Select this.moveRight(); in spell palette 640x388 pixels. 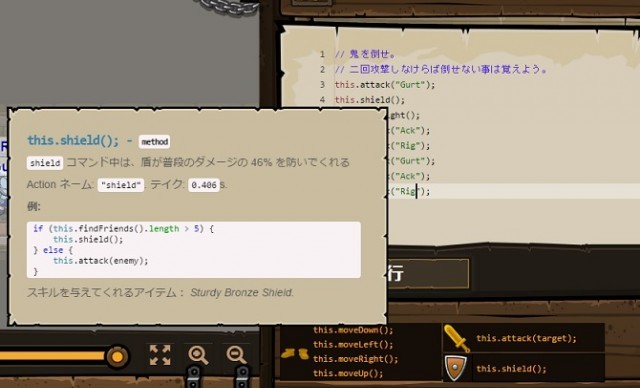[356, 359]
